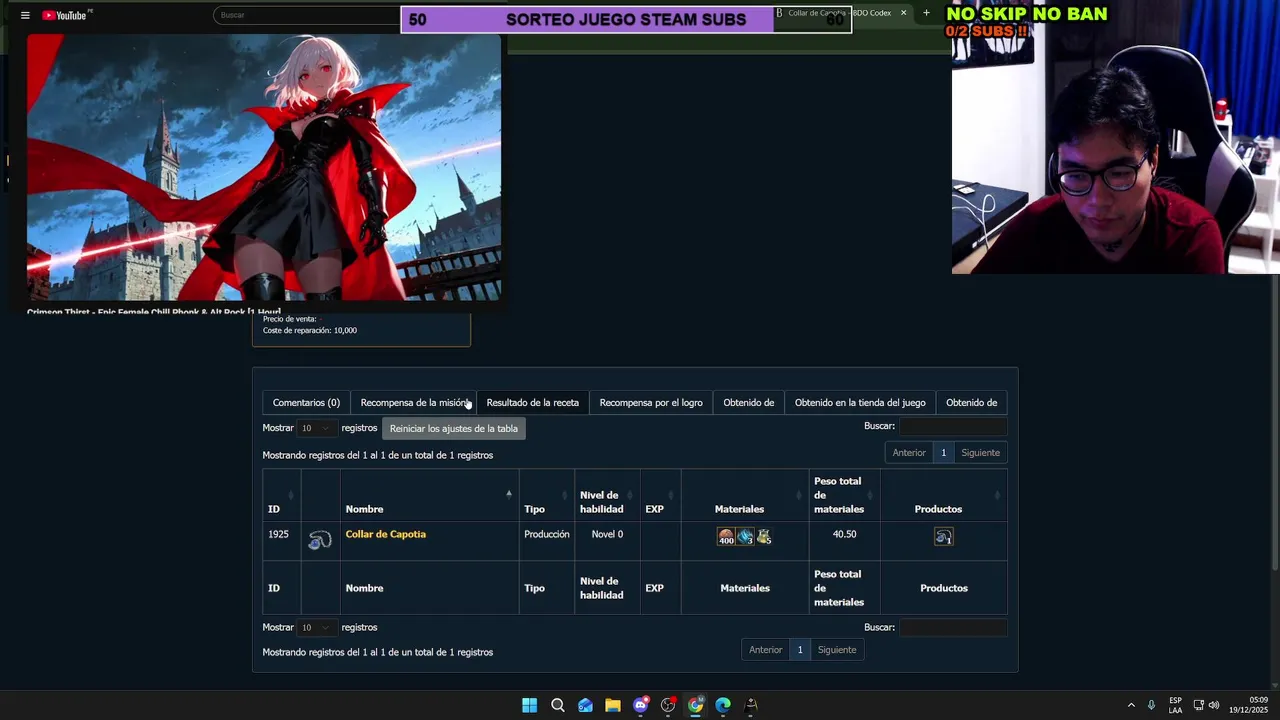Open the dark game launcher taskbar icon
The width and height of the screenshot is (1280, 720).
point(751,705)
